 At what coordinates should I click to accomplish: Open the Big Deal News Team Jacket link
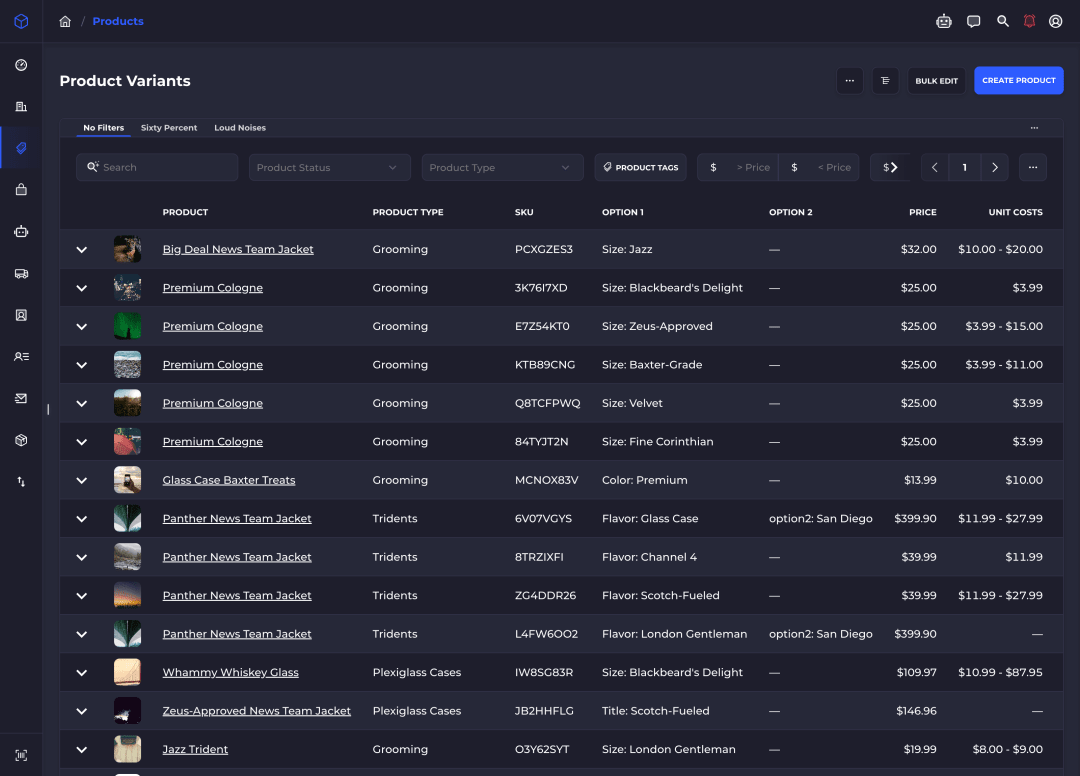[x=238, y=249]
